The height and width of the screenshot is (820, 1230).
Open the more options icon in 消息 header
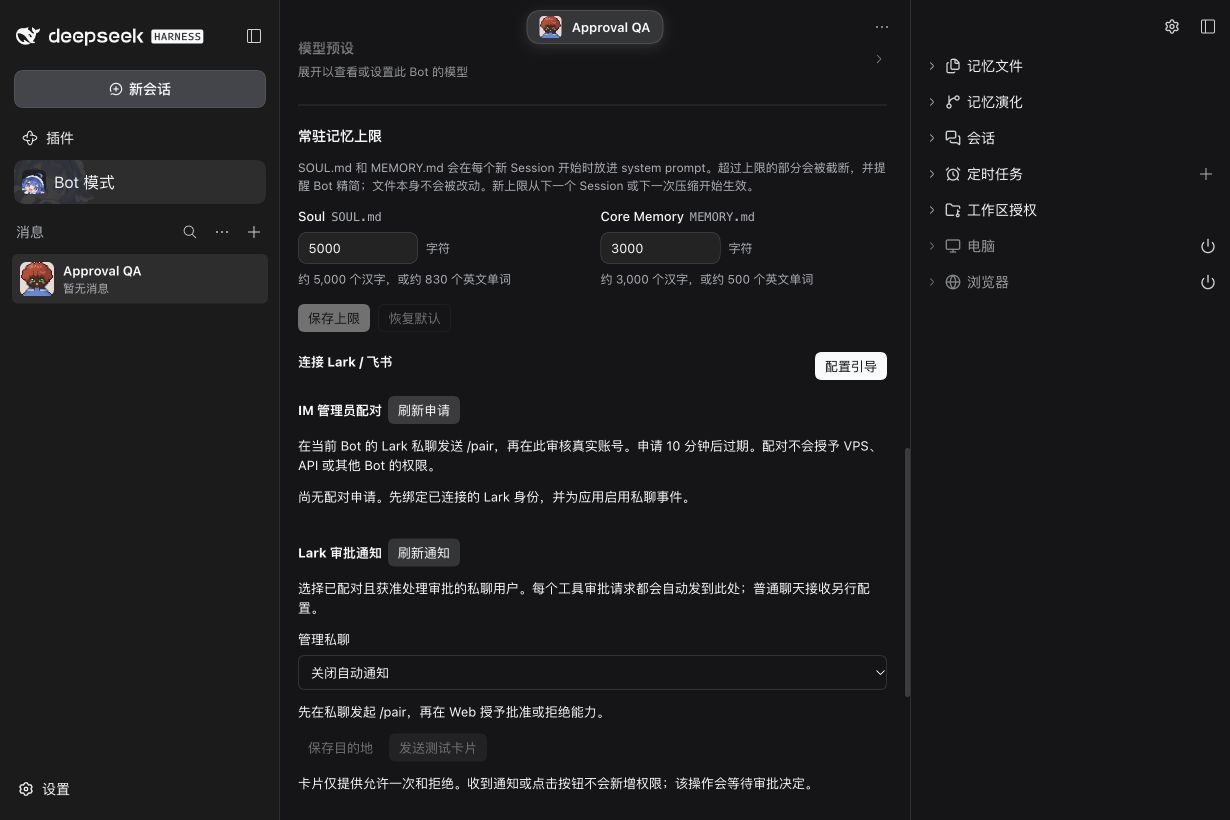pos(222,232)
